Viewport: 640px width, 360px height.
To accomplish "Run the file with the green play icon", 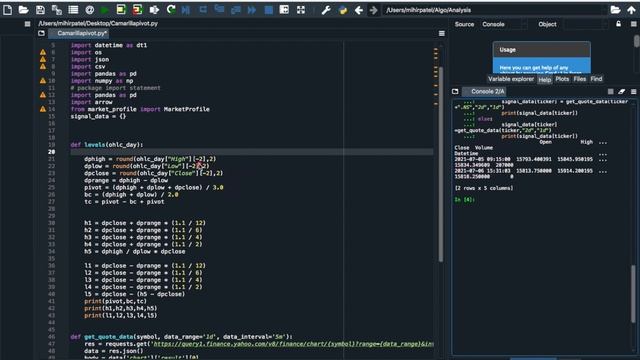I will point(105,10).
